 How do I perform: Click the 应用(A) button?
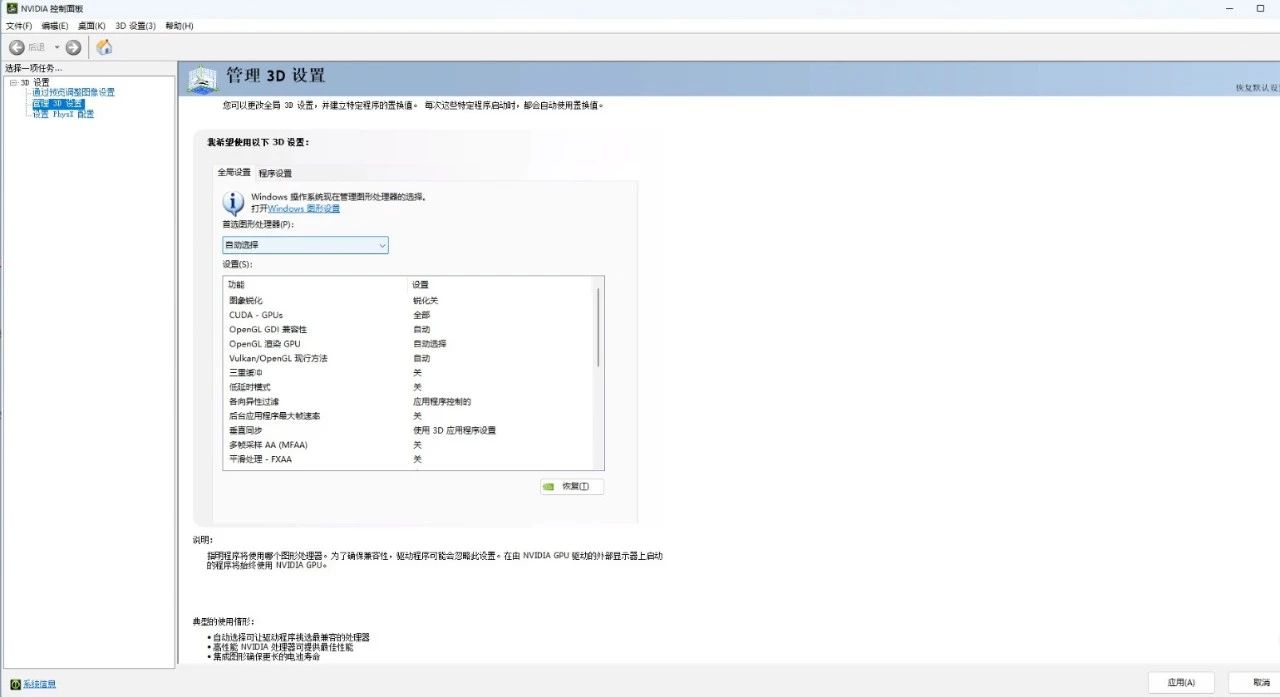tap(1180, 682)
